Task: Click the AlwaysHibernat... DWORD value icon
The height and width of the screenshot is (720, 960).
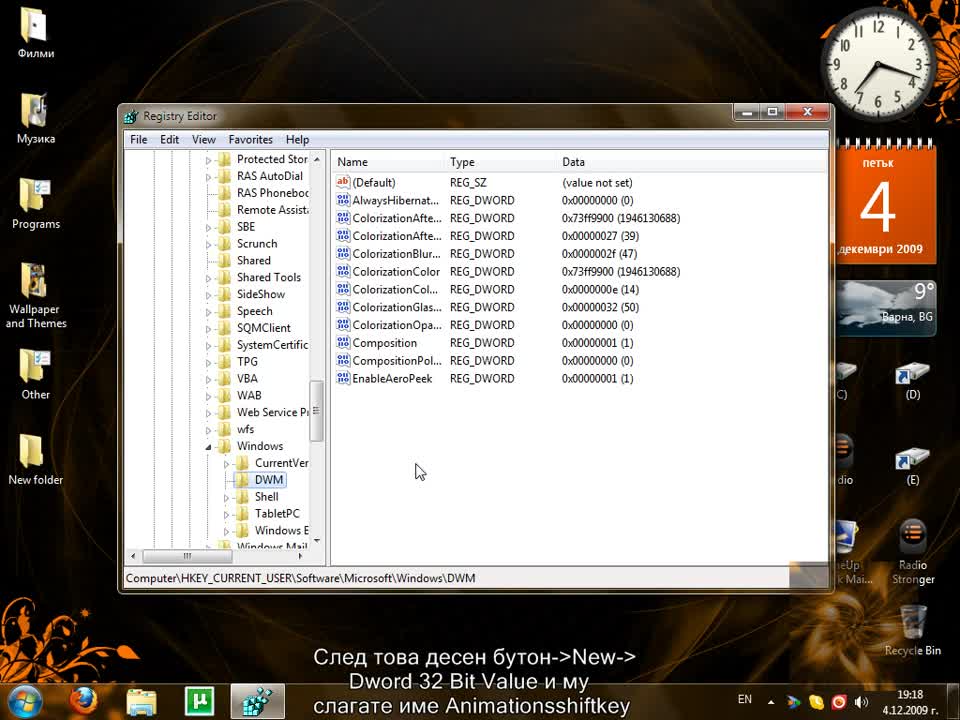Action: point(343,200)
